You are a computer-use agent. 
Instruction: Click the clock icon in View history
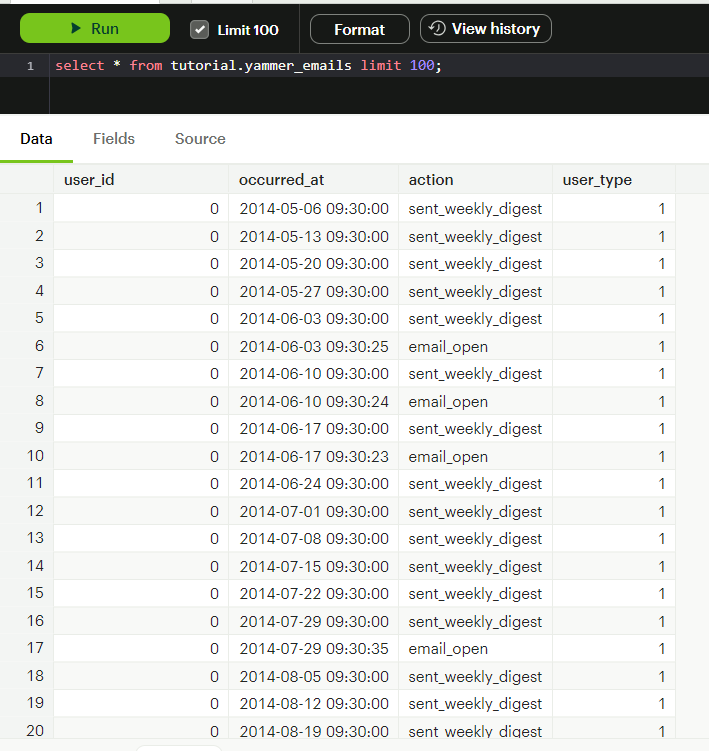coord(437,28)
